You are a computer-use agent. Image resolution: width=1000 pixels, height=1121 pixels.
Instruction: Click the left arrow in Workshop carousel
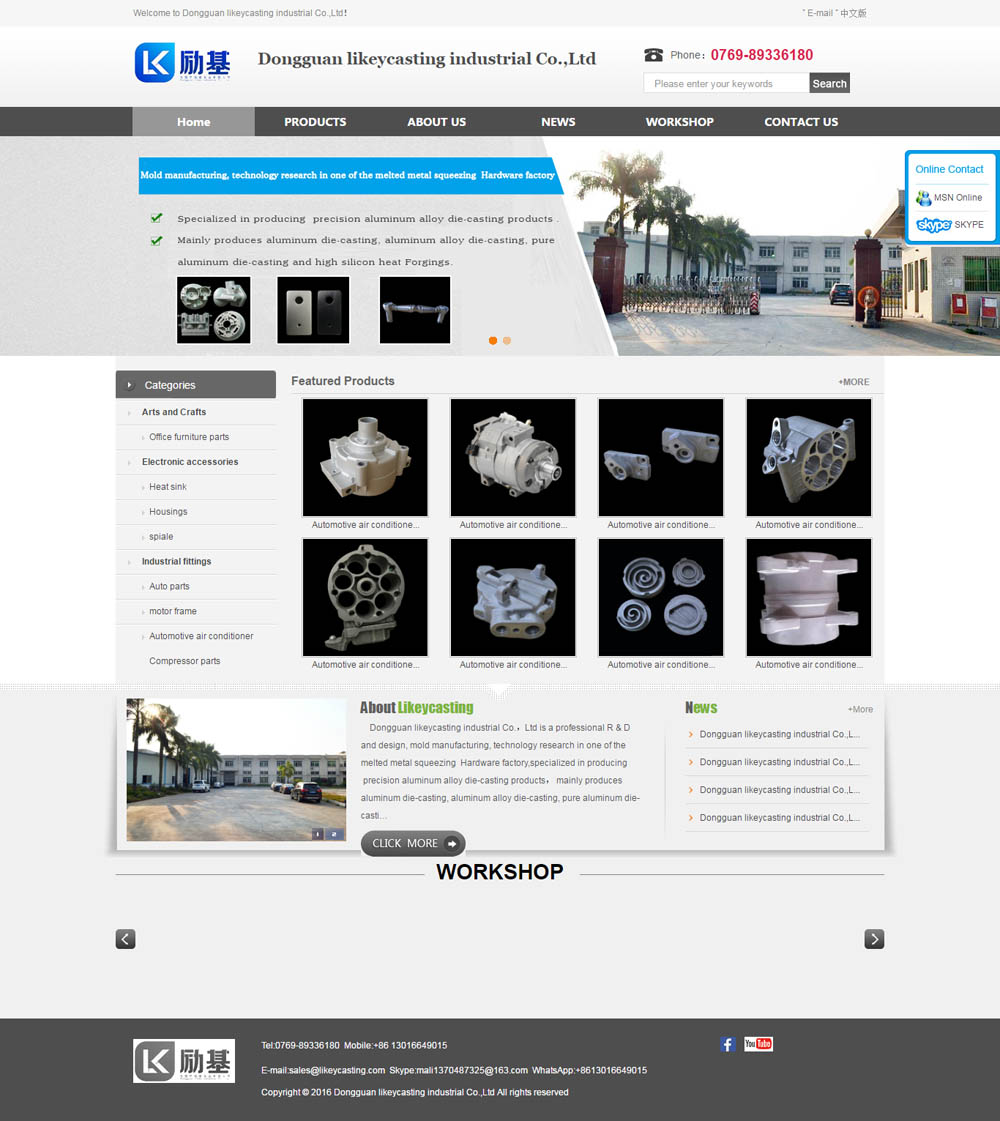[125, 939]
